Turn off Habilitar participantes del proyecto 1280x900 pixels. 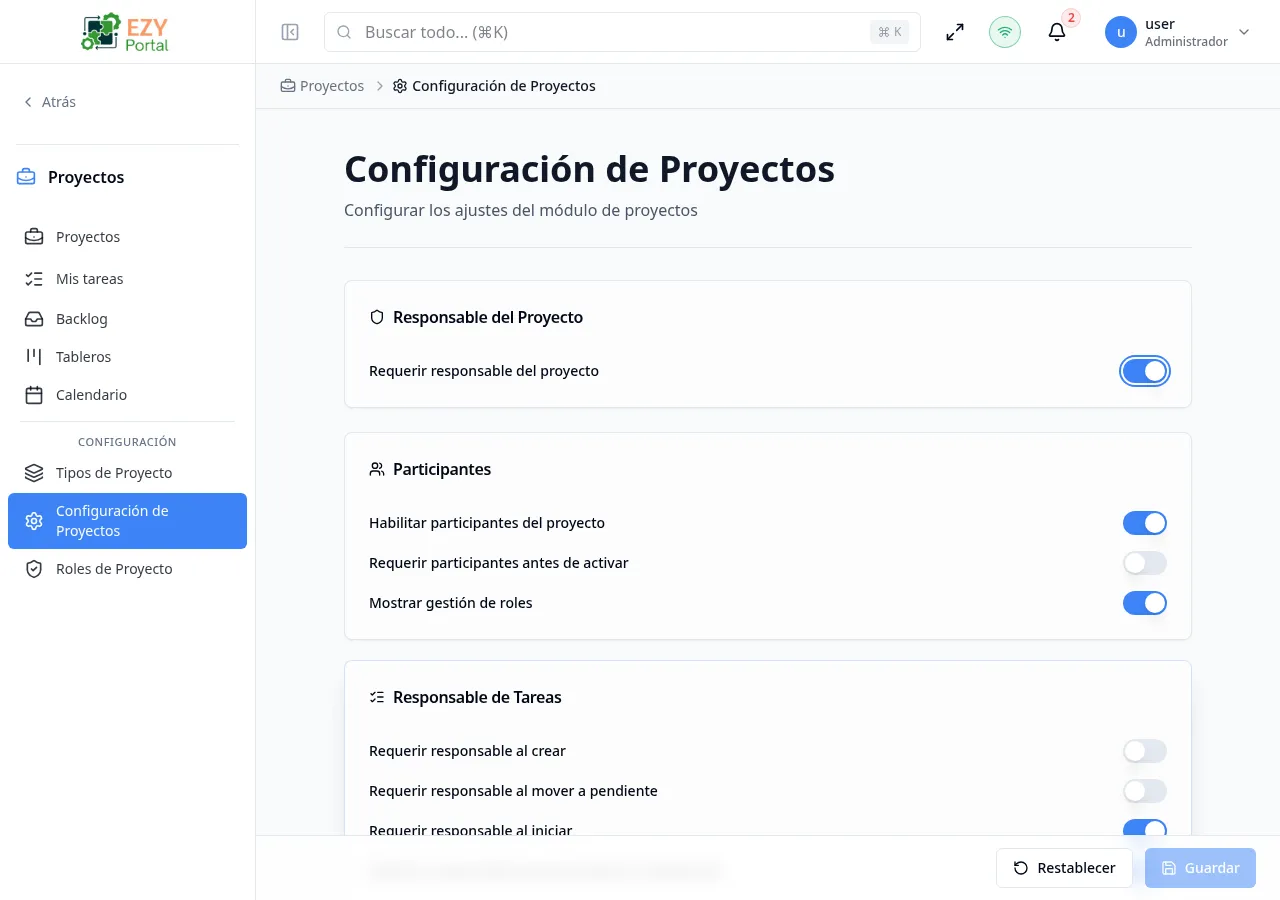[x=1145, y=523]
